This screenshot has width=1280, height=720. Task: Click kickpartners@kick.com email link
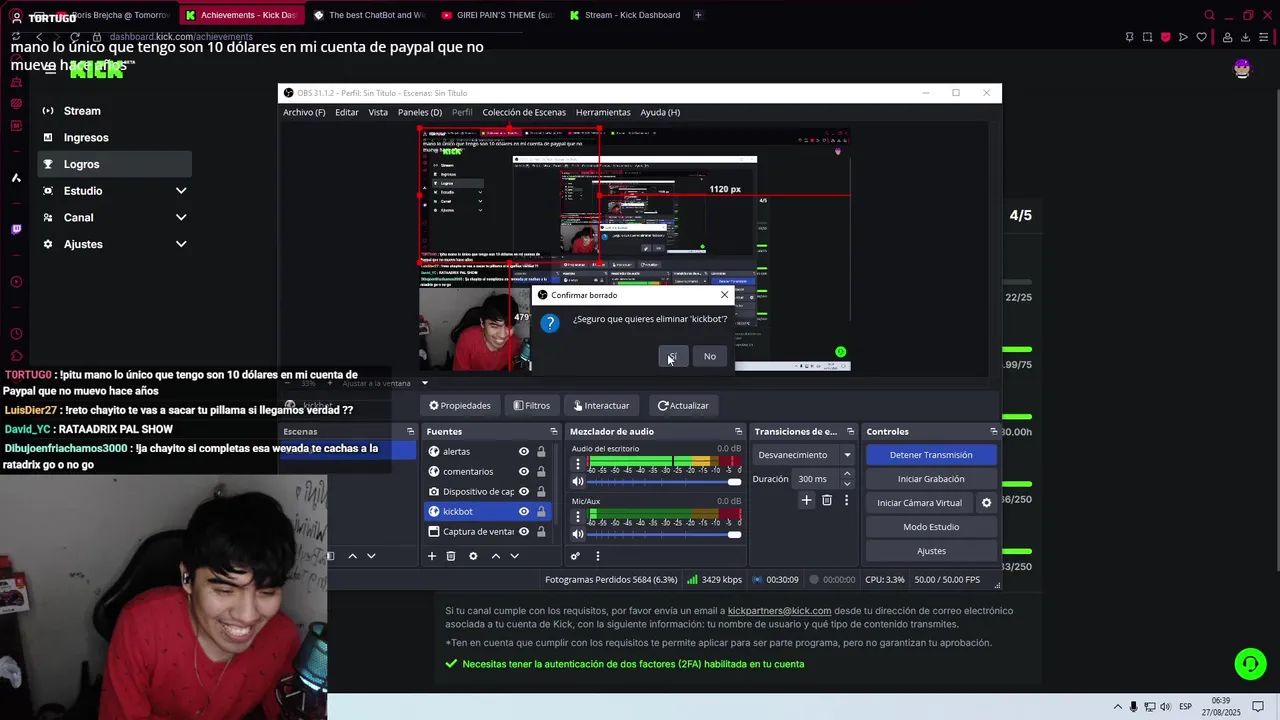tap(779, 610)
